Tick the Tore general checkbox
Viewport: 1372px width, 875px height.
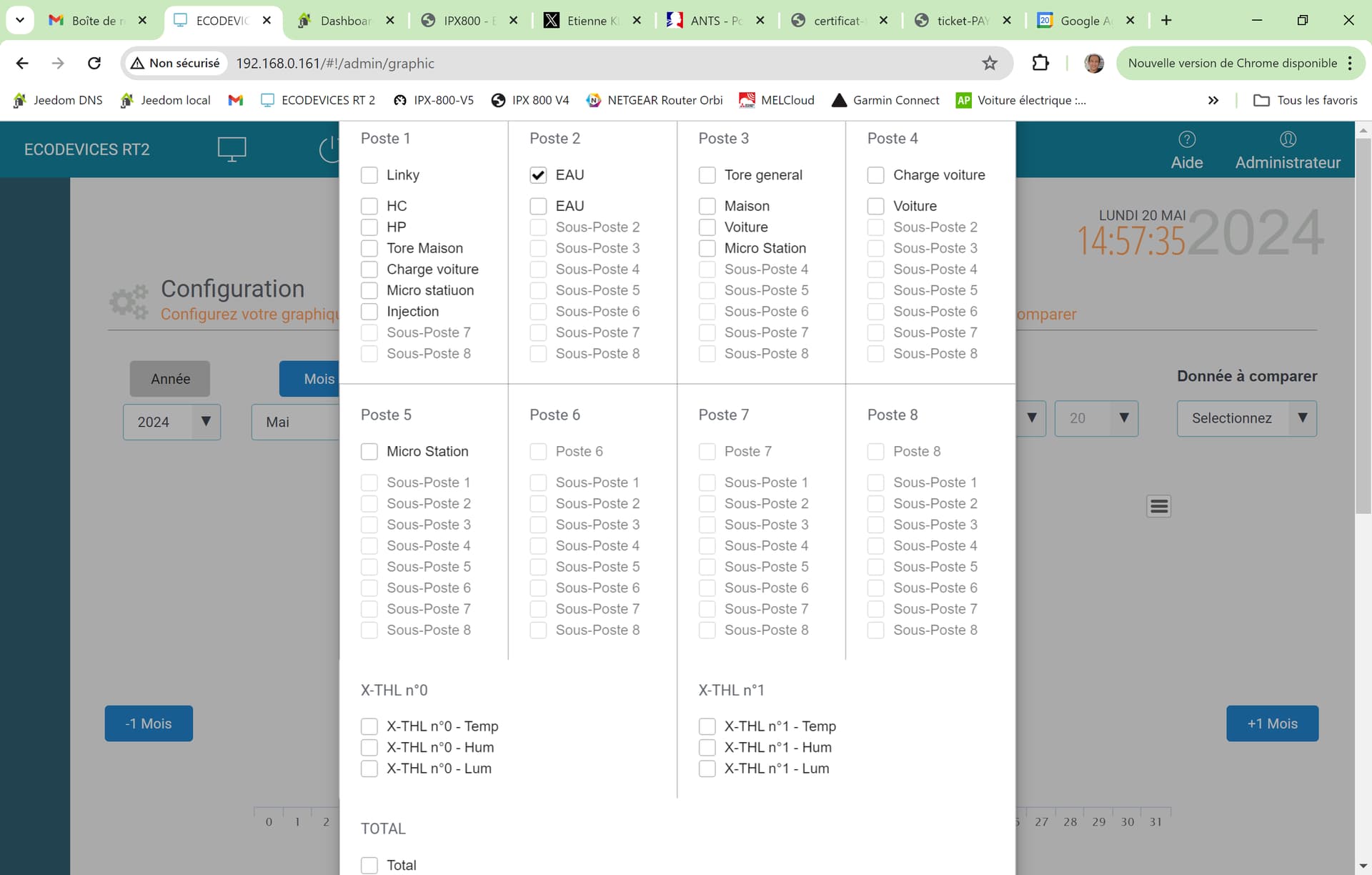[707, 175]
